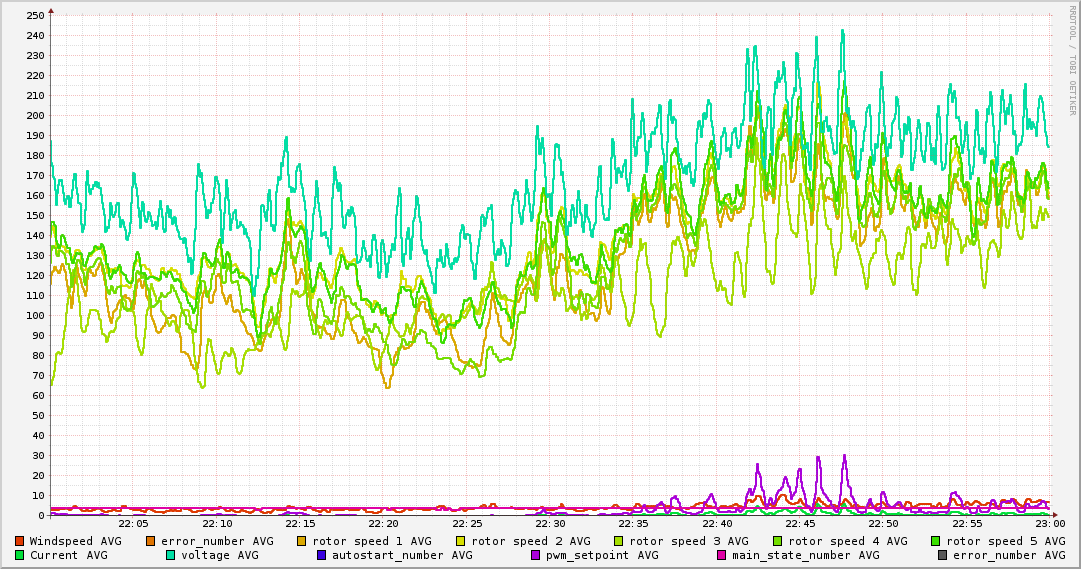
Task: Click the y-axis label "90"
Action: (x=38, y=335)
